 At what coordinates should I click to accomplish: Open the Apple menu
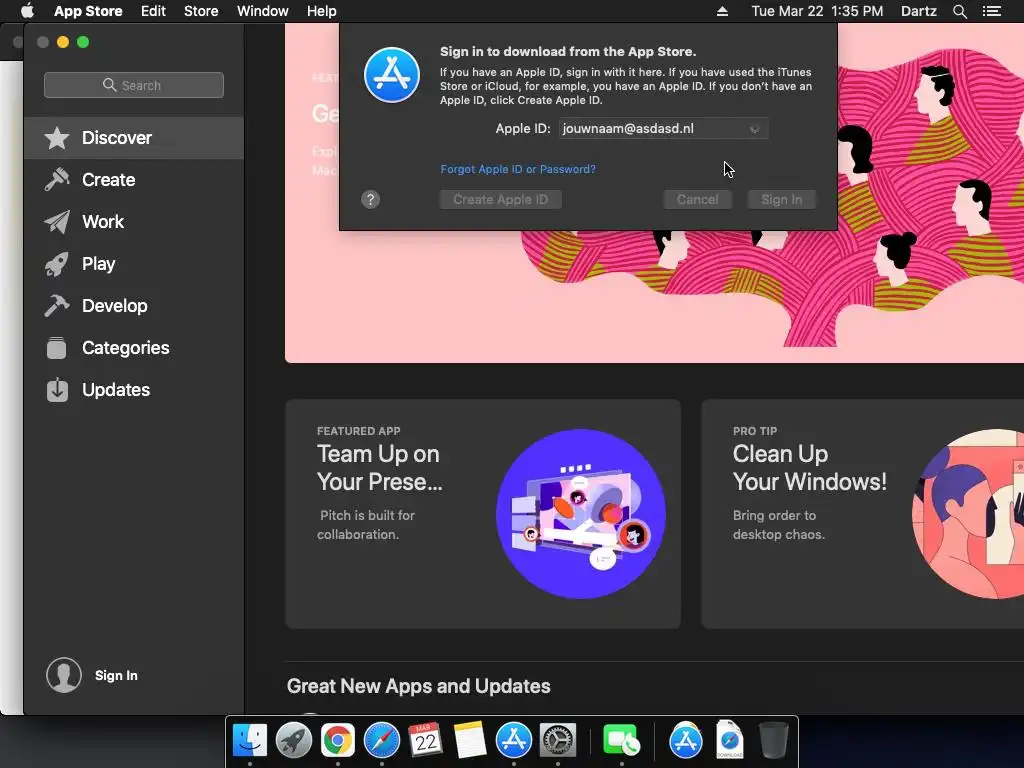click(x=27, y=11)
